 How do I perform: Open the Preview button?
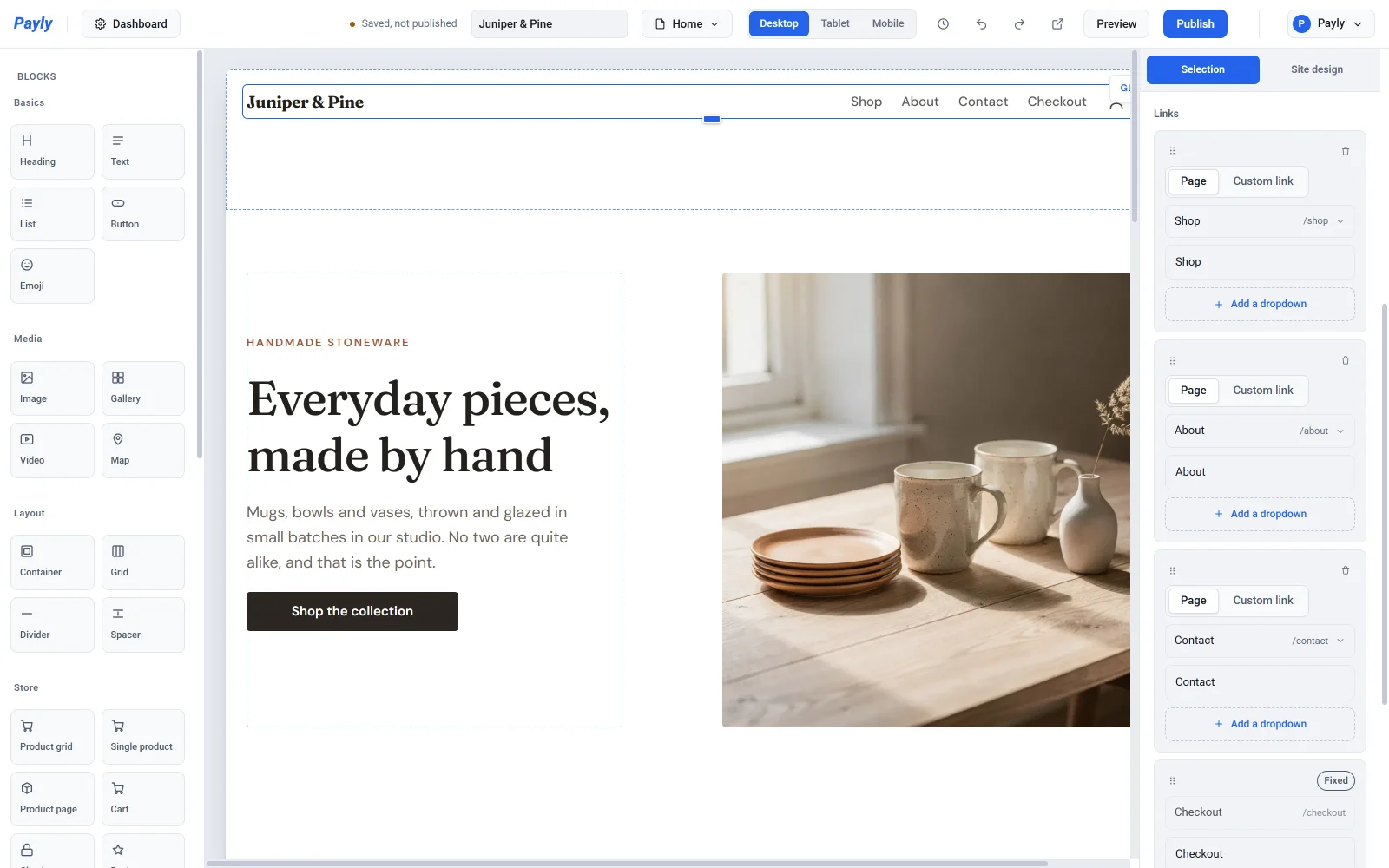click(1116, 24)
